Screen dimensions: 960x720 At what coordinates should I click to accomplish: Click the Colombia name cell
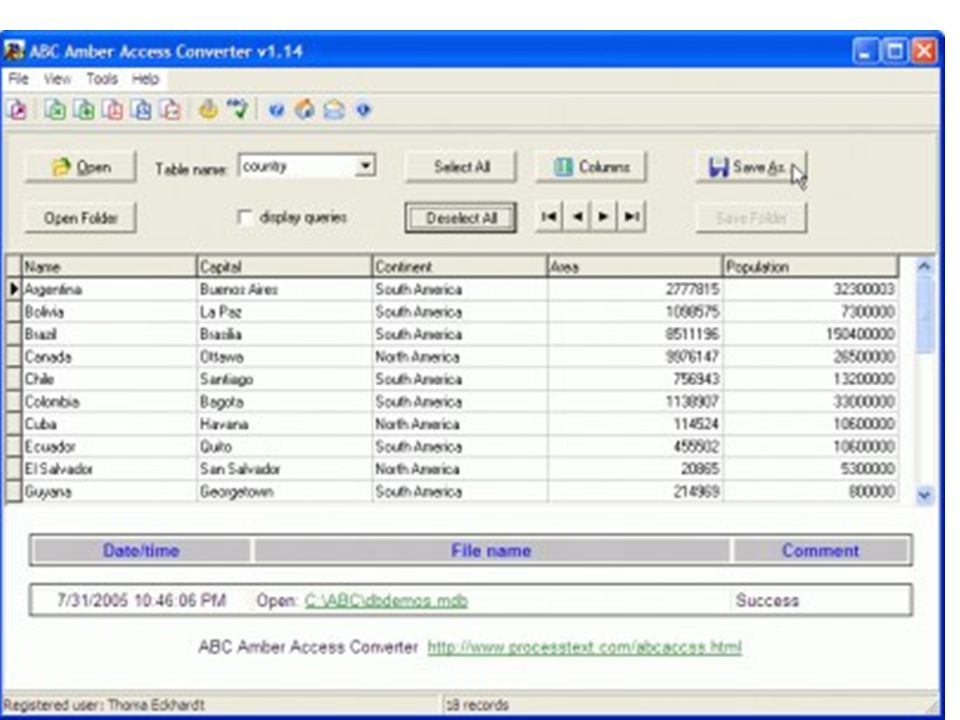point(110,402)
